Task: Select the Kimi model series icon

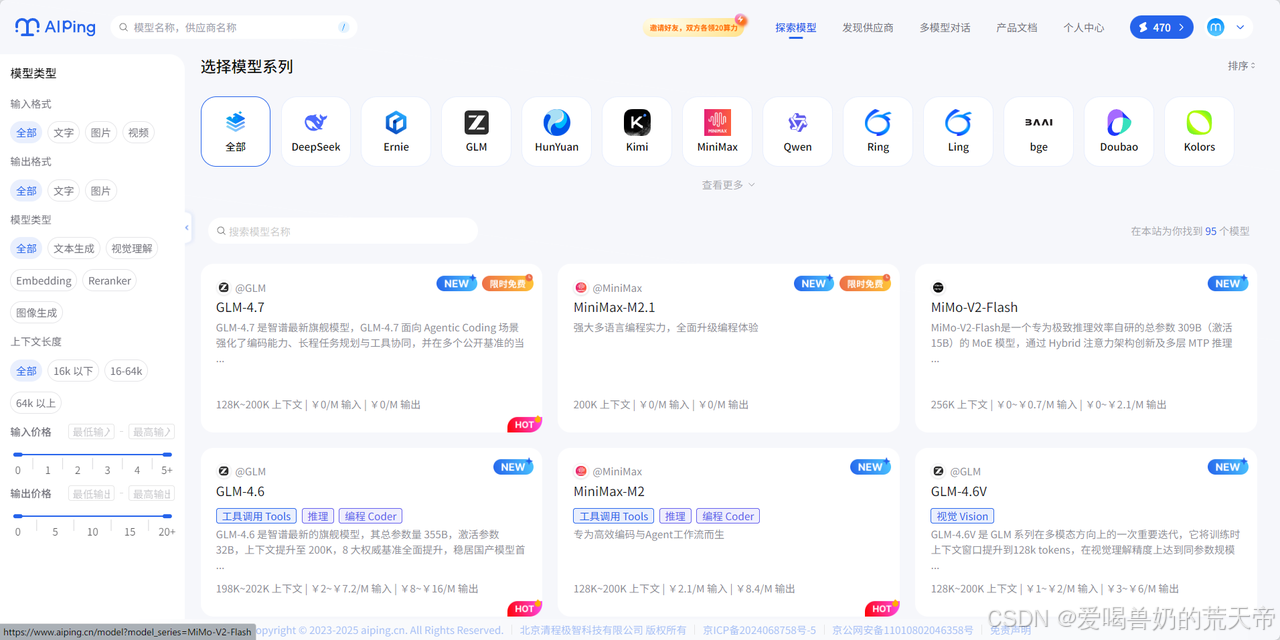Action: pyautogui.click(x=636, y=131)
